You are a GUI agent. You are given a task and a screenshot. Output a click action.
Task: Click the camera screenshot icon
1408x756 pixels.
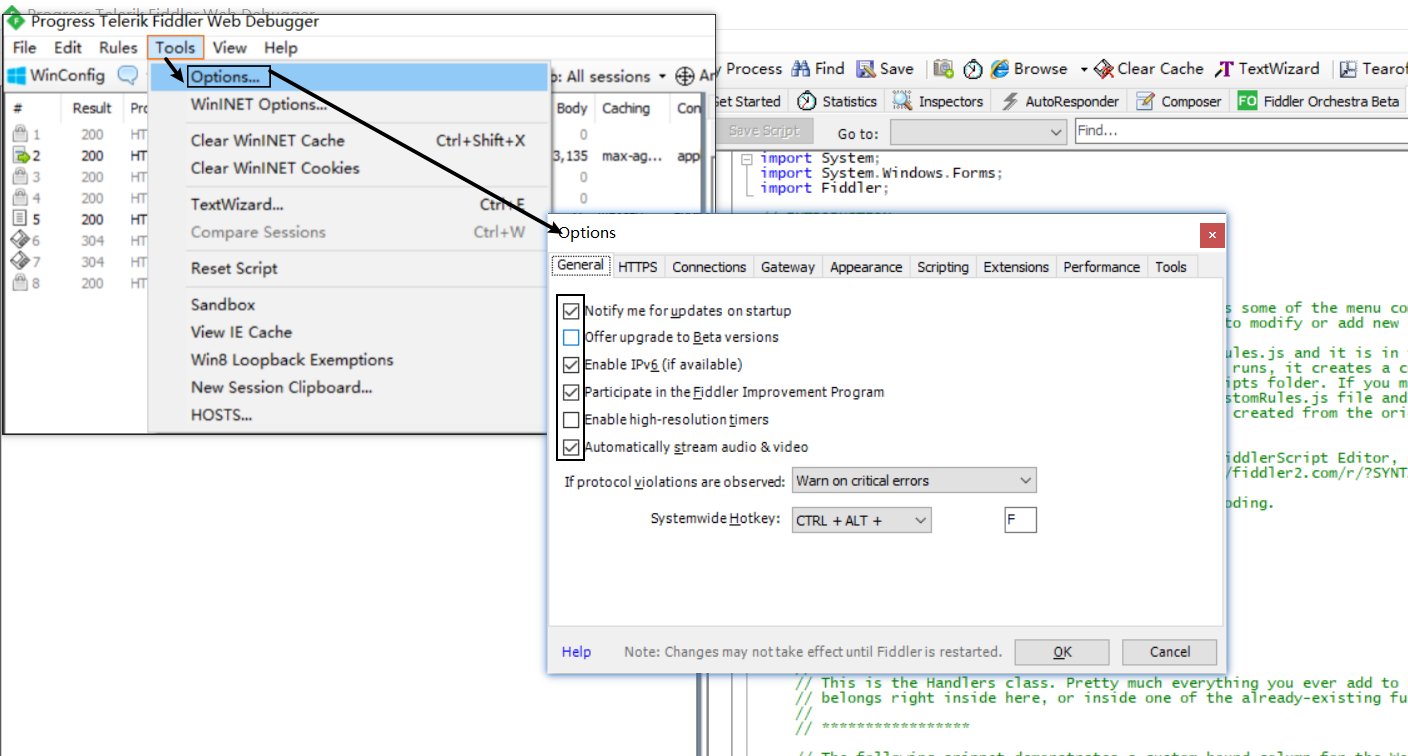(943, 69)
